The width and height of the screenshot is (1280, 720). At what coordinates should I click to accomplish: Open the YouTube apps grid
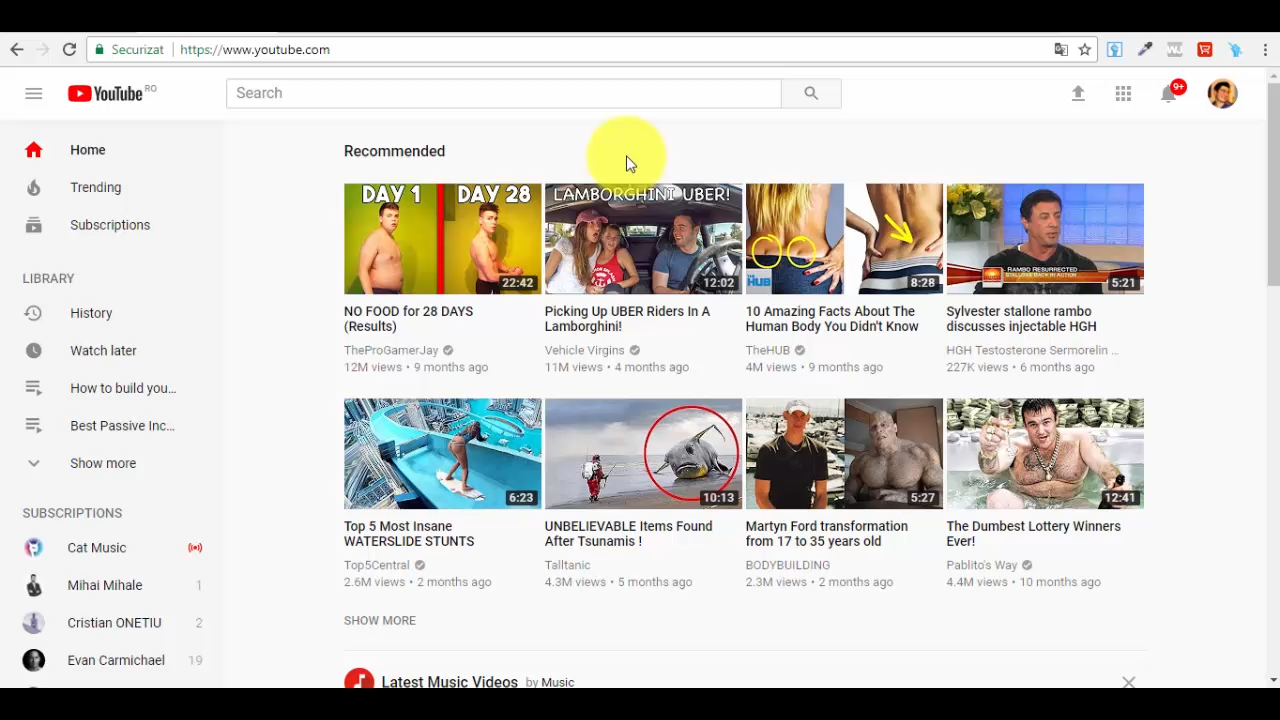click(1123, 93)
